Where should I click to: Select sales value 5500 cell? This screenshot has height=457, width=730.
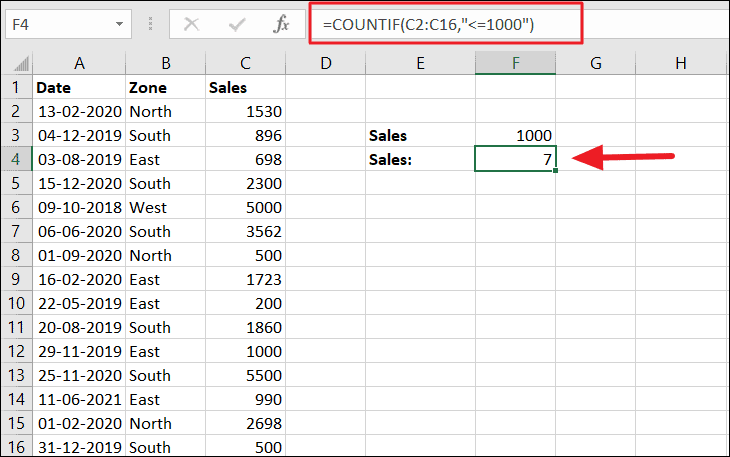245,375
